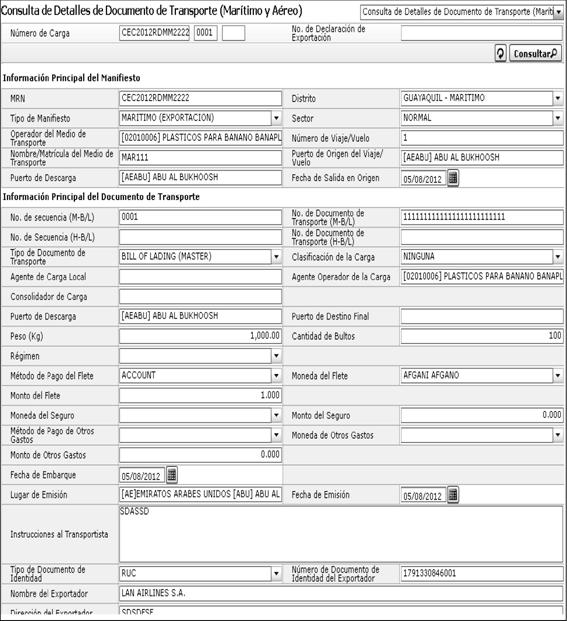Screen dimensions: 567x621
Task: Open the Moneda del Seguro dropdown
Action: 276,415
